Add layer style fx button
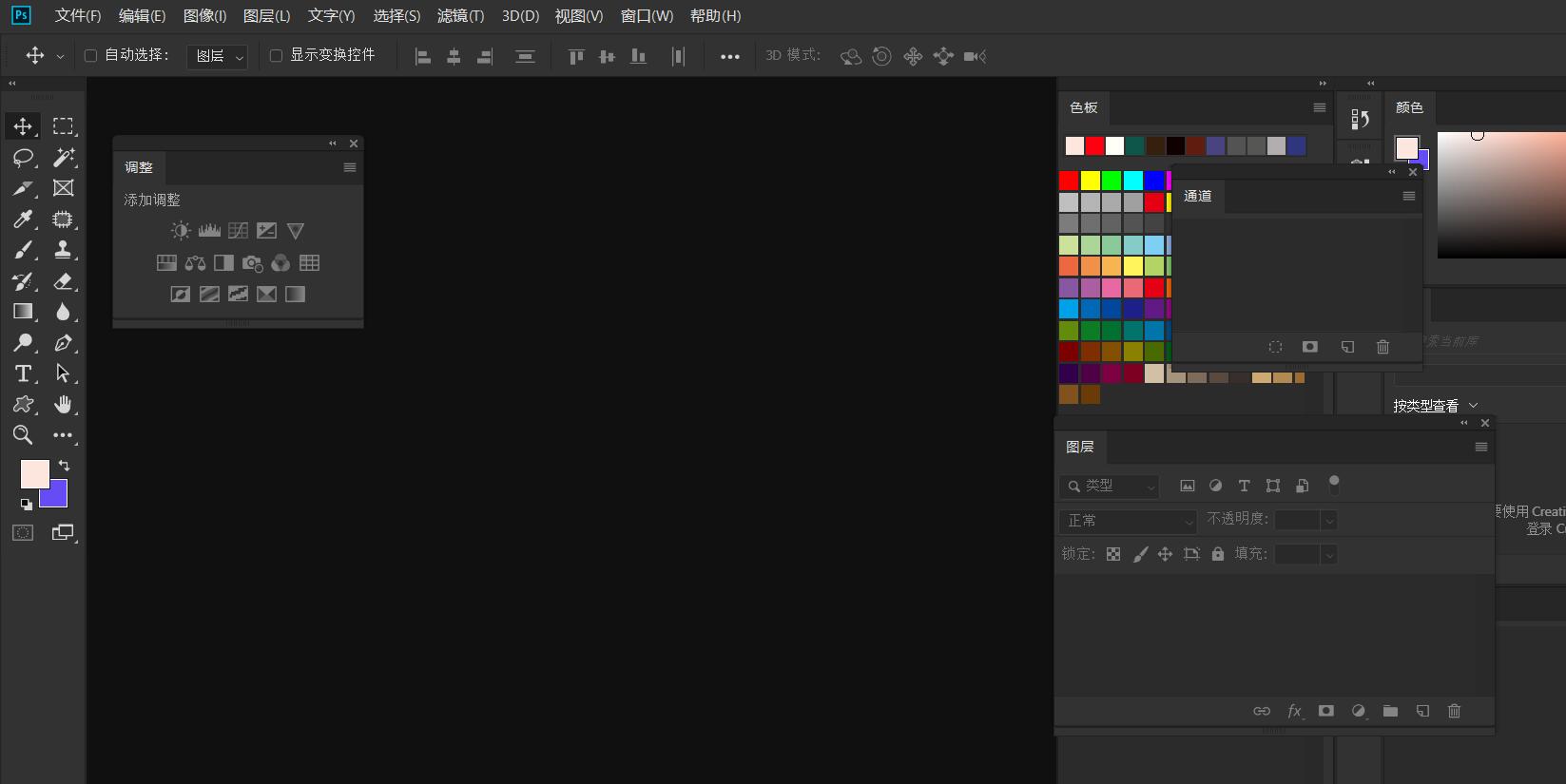This screenshot has width=1566, height=784. (x=1294, y=711)
